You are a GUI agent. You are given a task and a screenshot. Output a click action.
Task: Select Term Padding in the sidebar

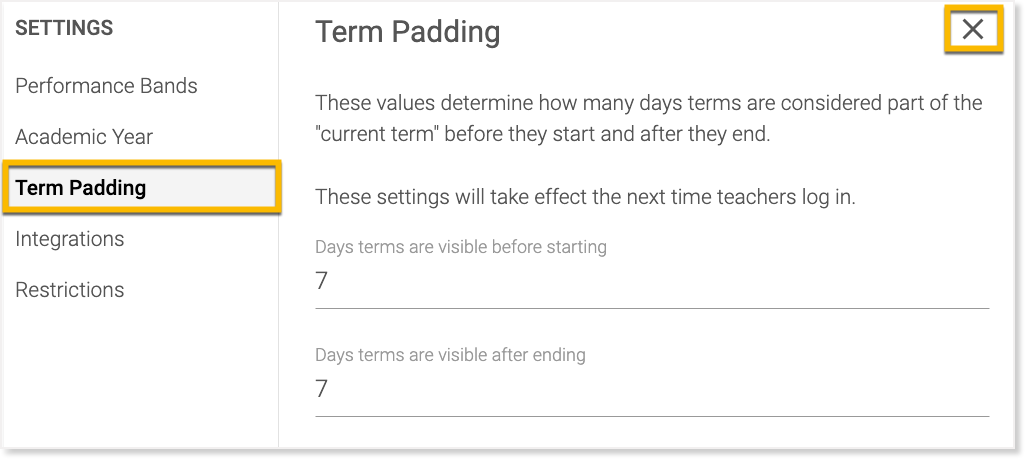81,188
